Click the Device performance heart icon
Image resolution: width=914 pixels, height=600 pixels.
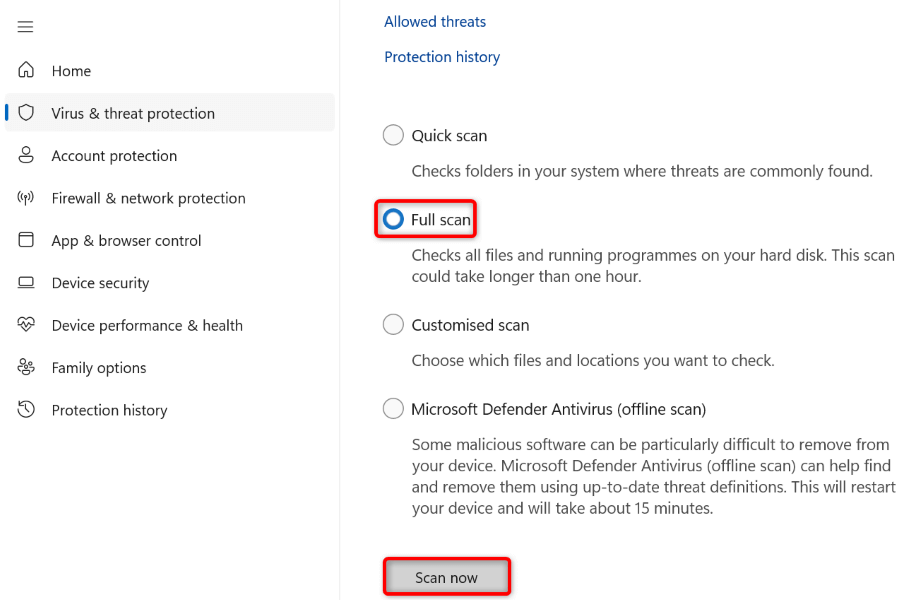(27, 325)
